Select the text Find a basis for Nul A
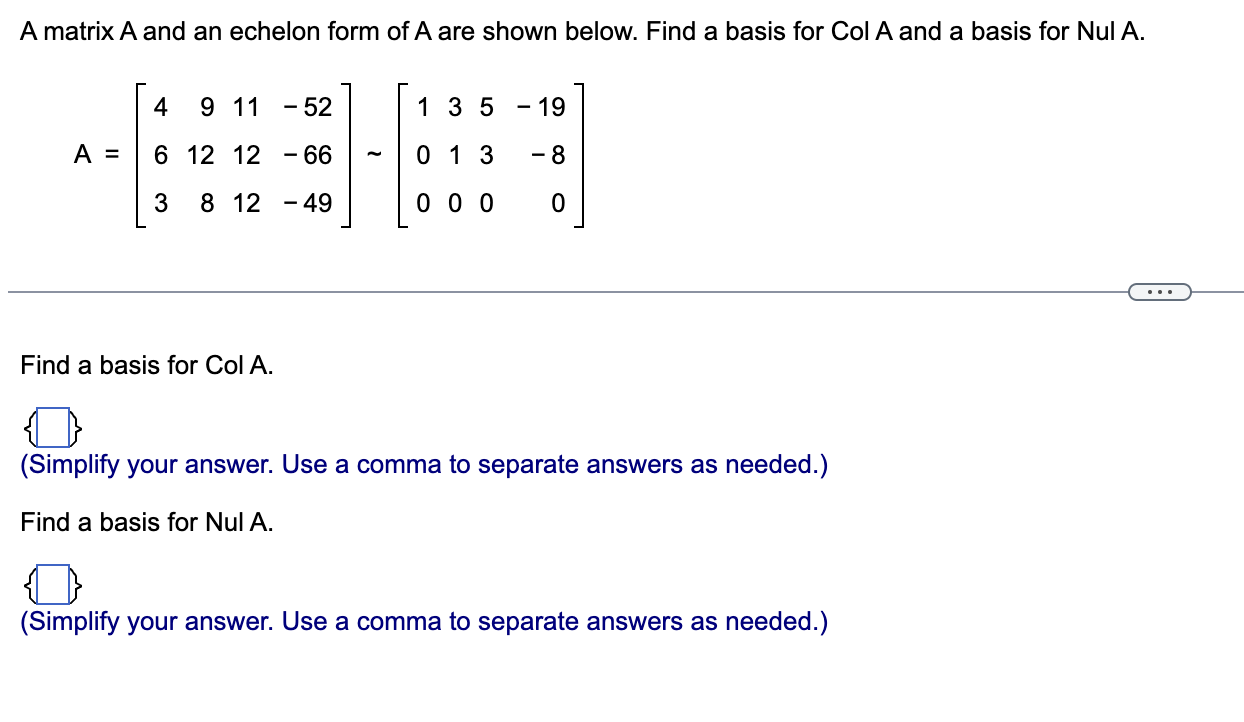Viewport: 1244px width, 722px height. coord(146,522)
